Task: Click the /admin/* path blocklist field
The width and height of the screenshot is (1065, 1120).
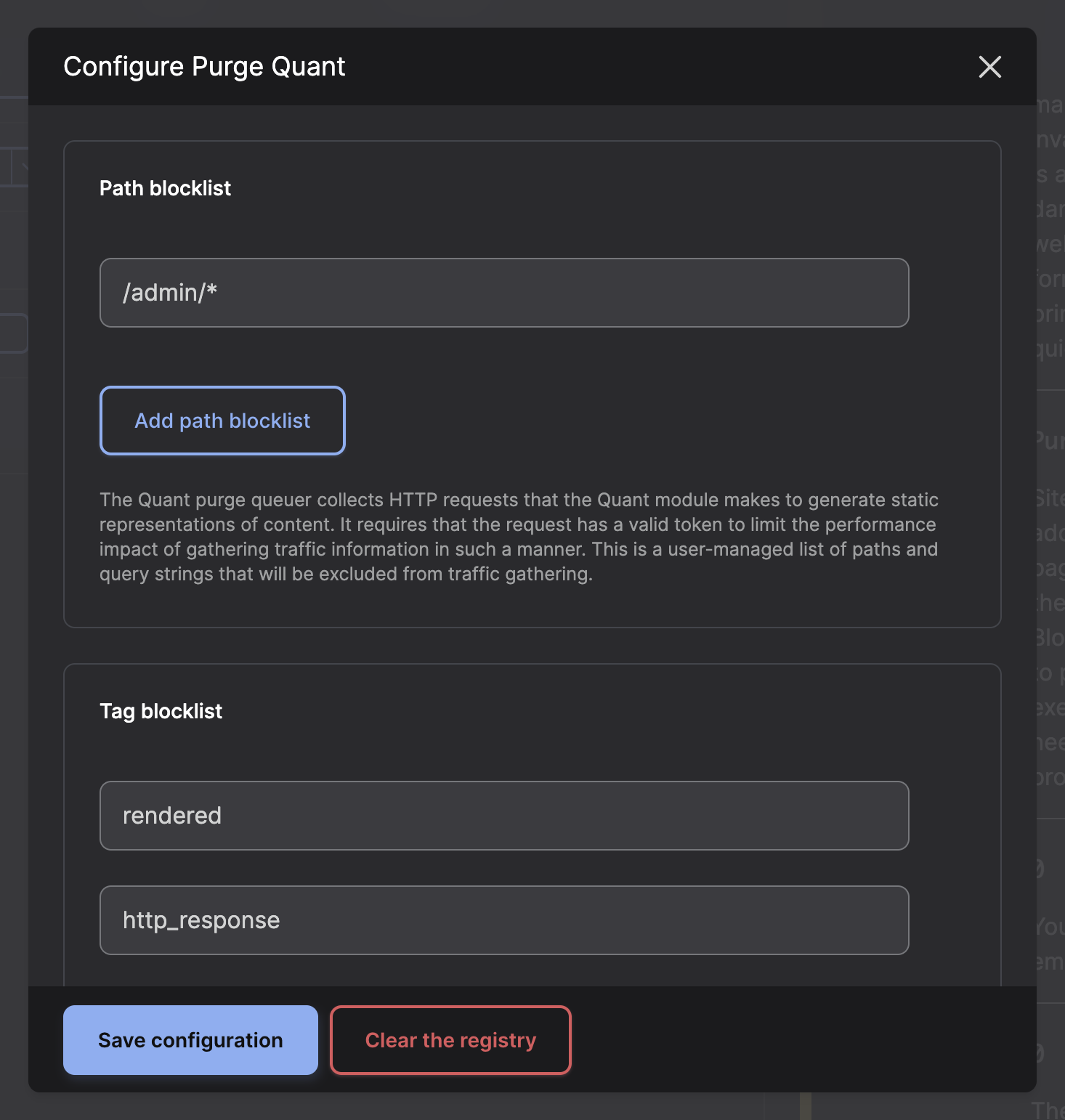Action: pos(504,293)
